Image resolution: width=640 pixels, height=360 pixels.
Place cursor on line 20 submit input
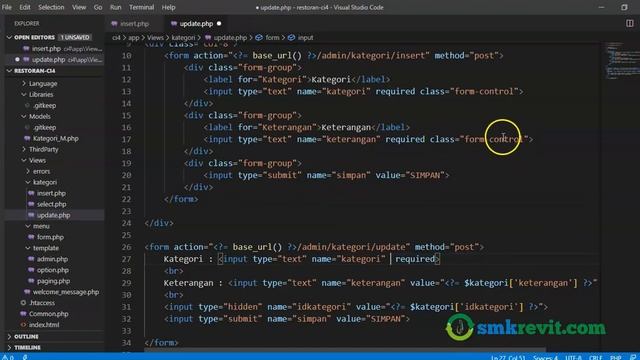(x=327, y=175)
